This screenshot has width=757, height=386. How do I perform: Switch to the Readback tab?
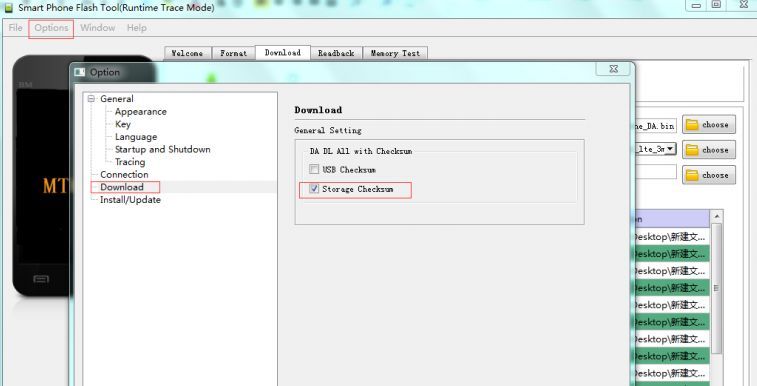(336, 53)
